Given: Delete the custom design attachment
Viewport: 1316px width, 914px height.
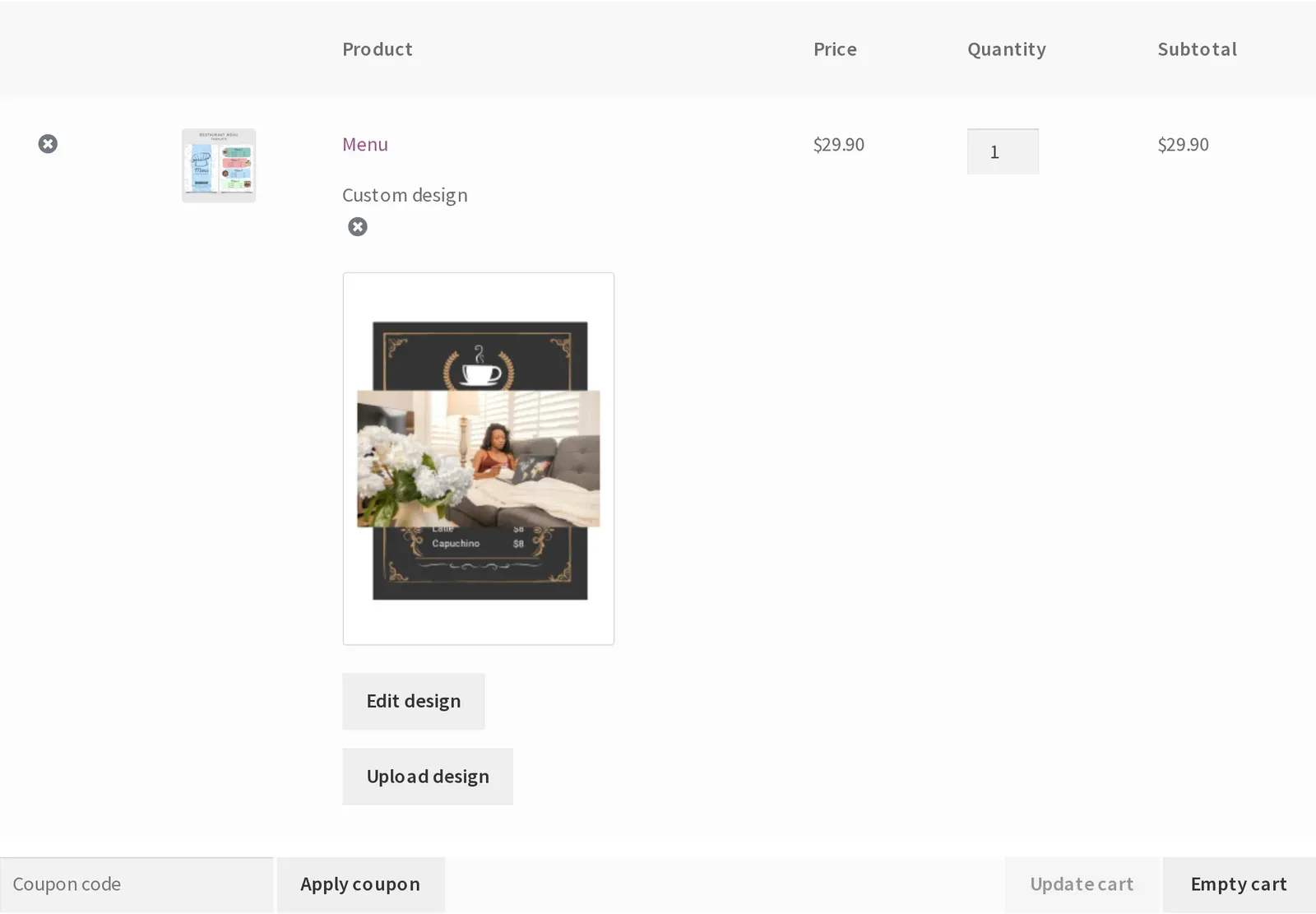Looking at the screenshot, I should point(358,226).
